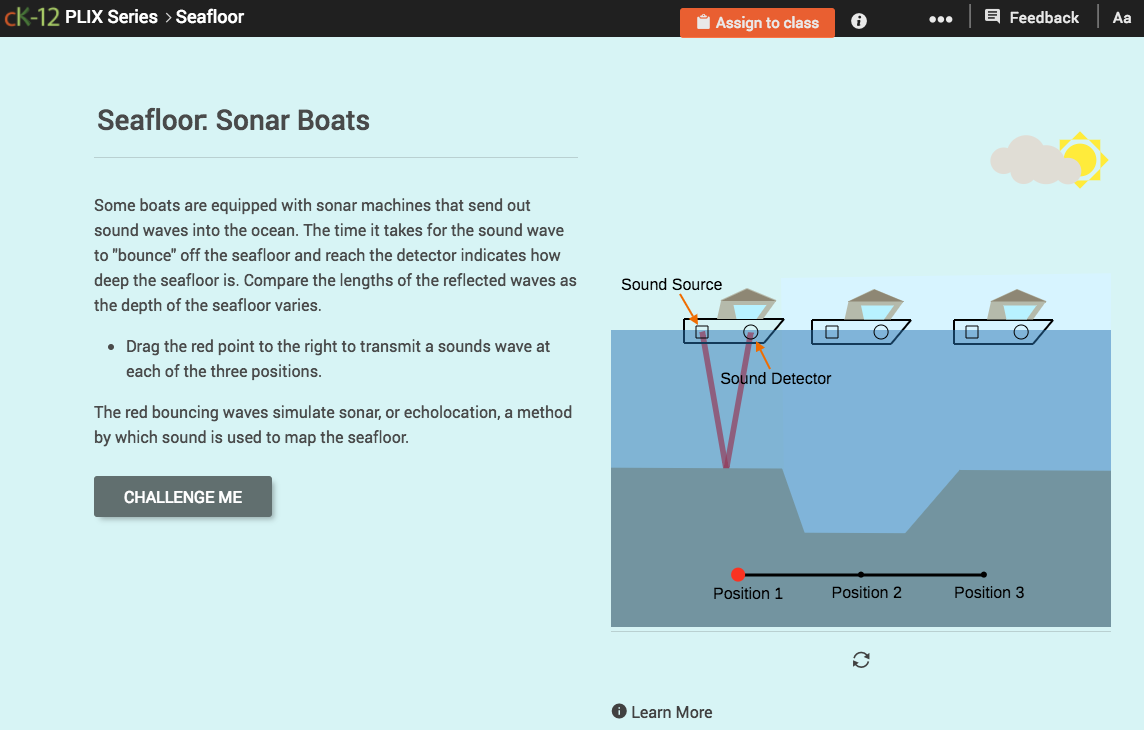Open the Aa display options dropdown
Viewport: 1144px width, 730px height.
coord(1121,17)
